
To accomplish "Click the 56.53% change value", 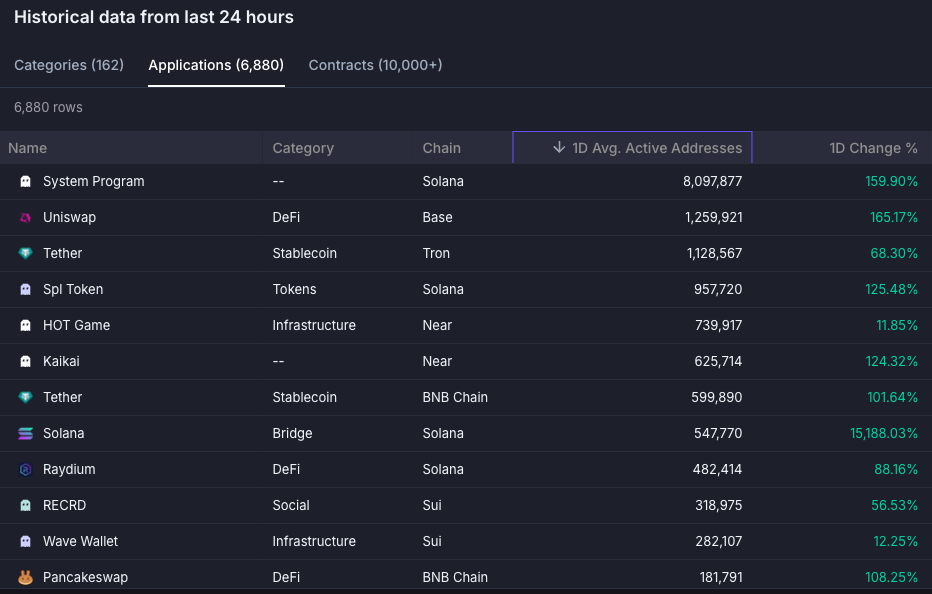I will pos(894,505).
